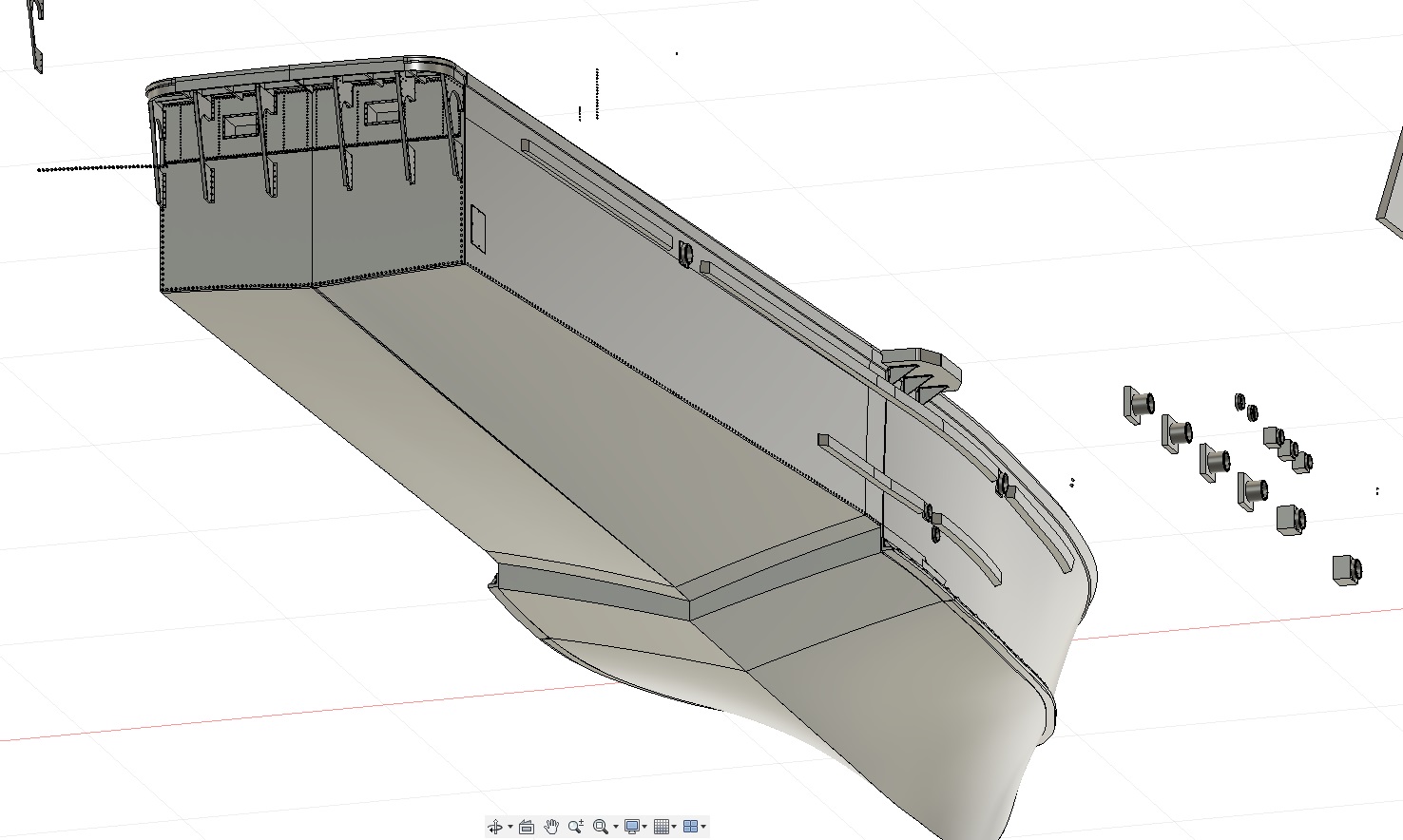Open the Orbit type dropdown arrow

click(510, 827)
